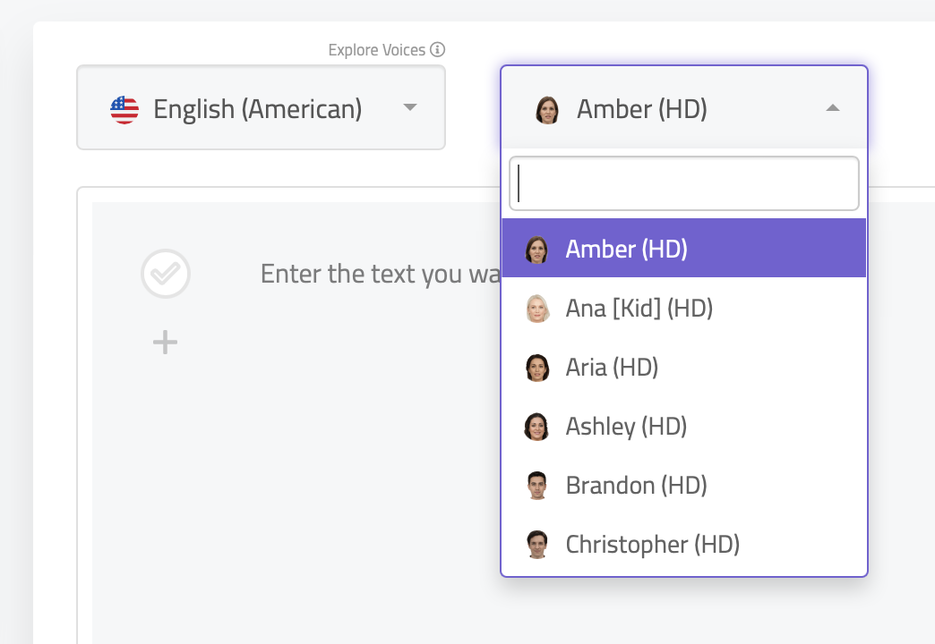Select Ana [Kid] (HD) from the list

pyautogui.click(x=640, y=308)
